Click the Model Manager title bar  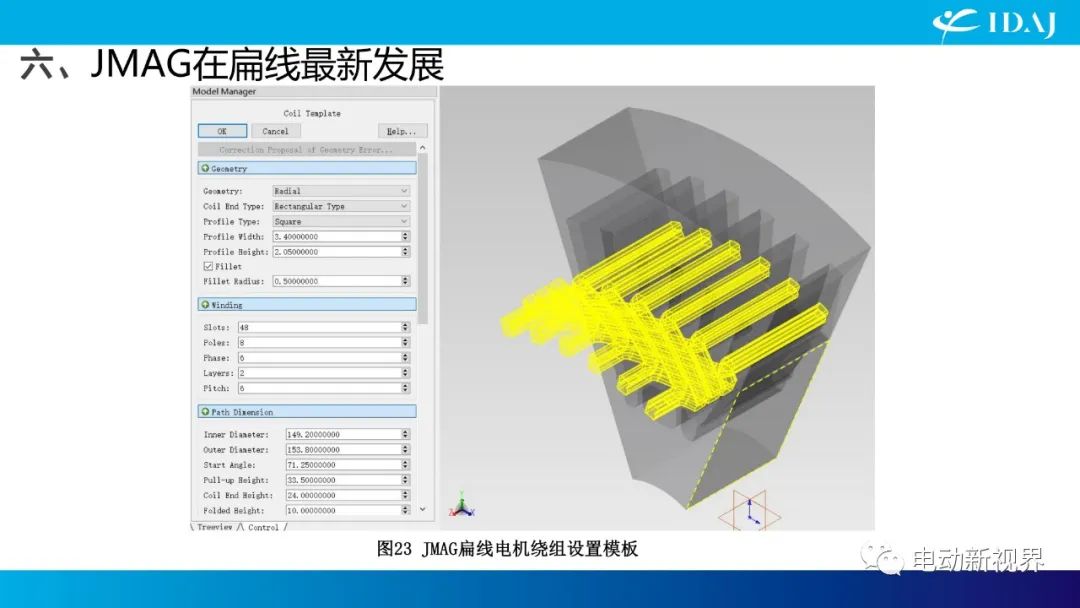pos(313,92)
